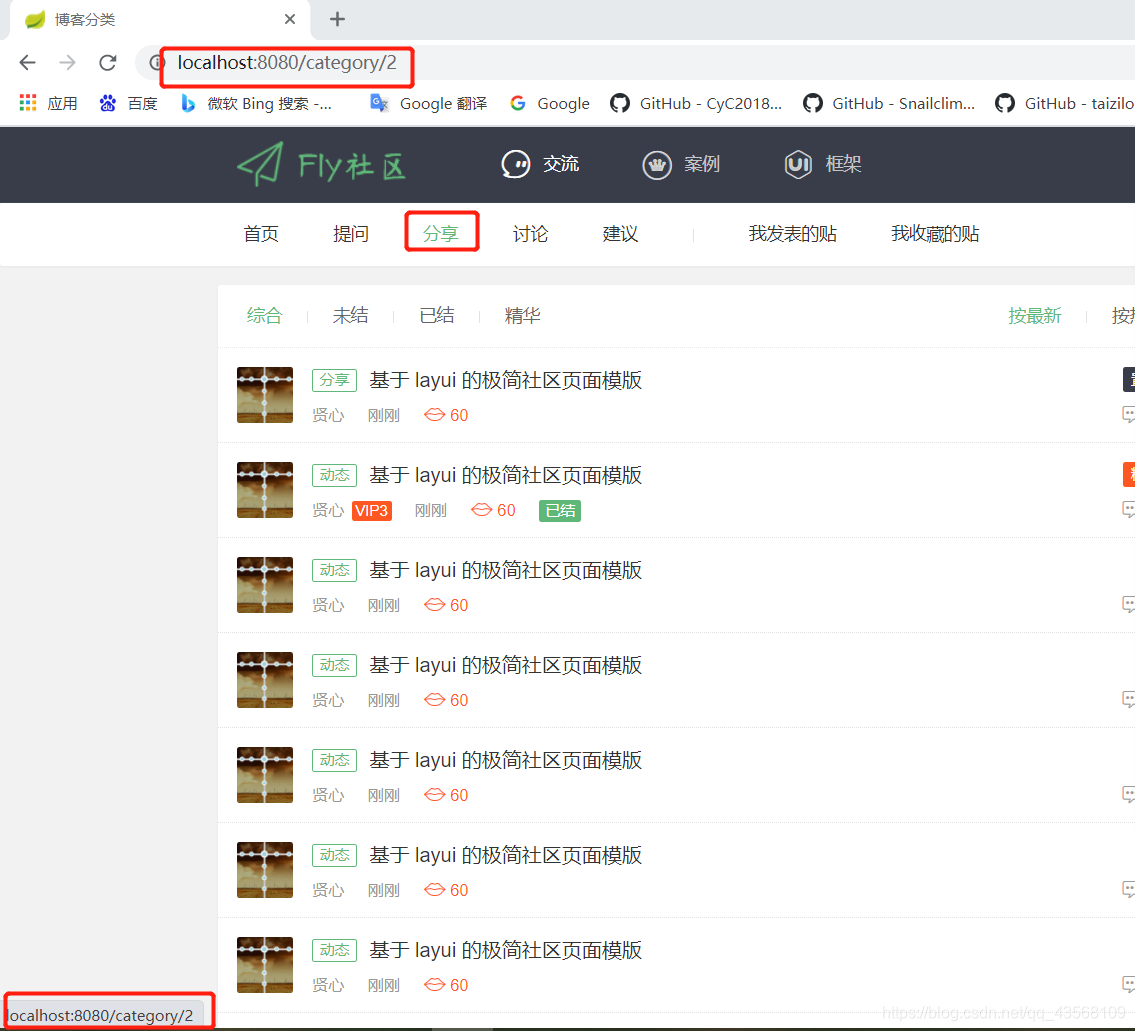Viewport: 1135px width, 1031px height.
Task: Click the comment icon on the VIP3 post
Action: pos(1128,509)
